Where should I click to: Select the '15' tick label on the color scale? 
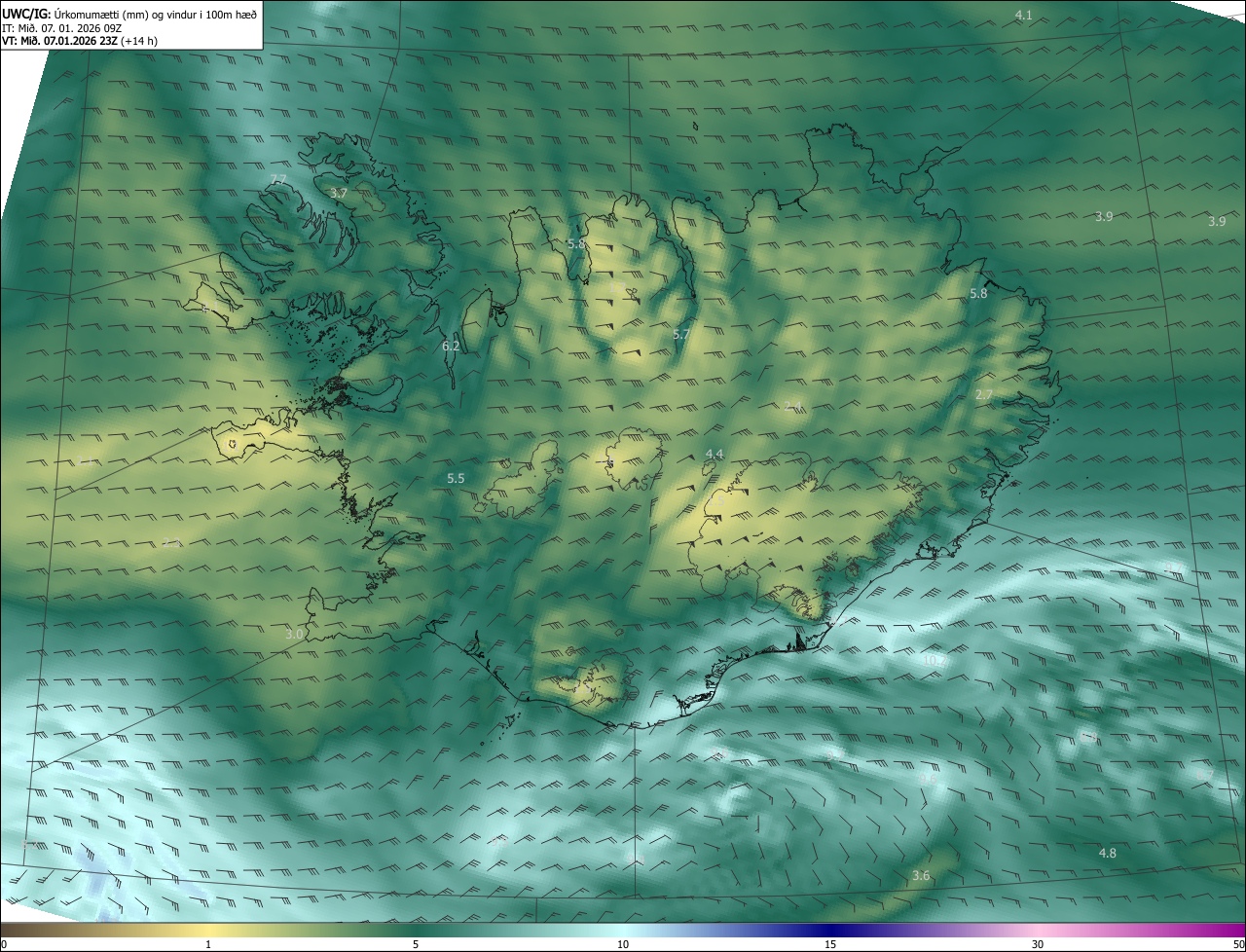pos(830,944)
